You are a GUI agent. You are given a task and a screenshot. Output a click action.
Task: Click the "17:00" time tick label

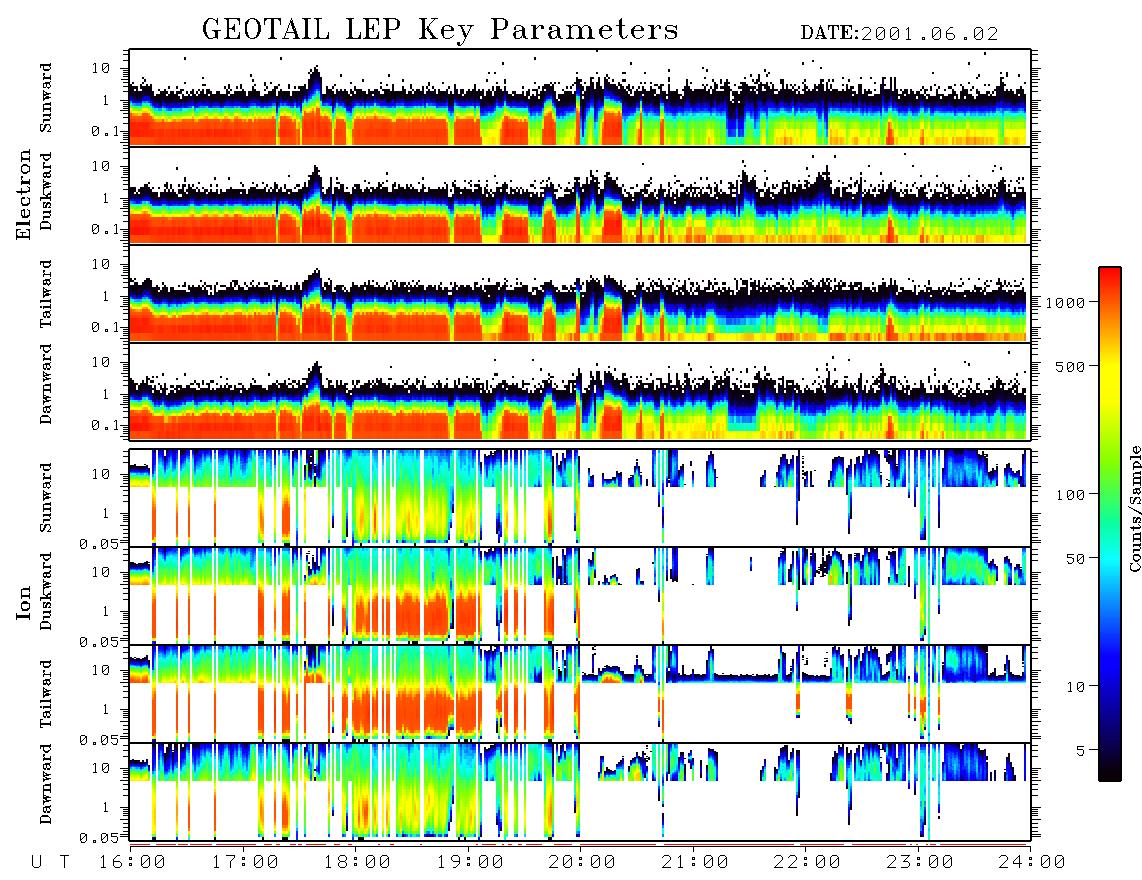(x=245, y=863)
